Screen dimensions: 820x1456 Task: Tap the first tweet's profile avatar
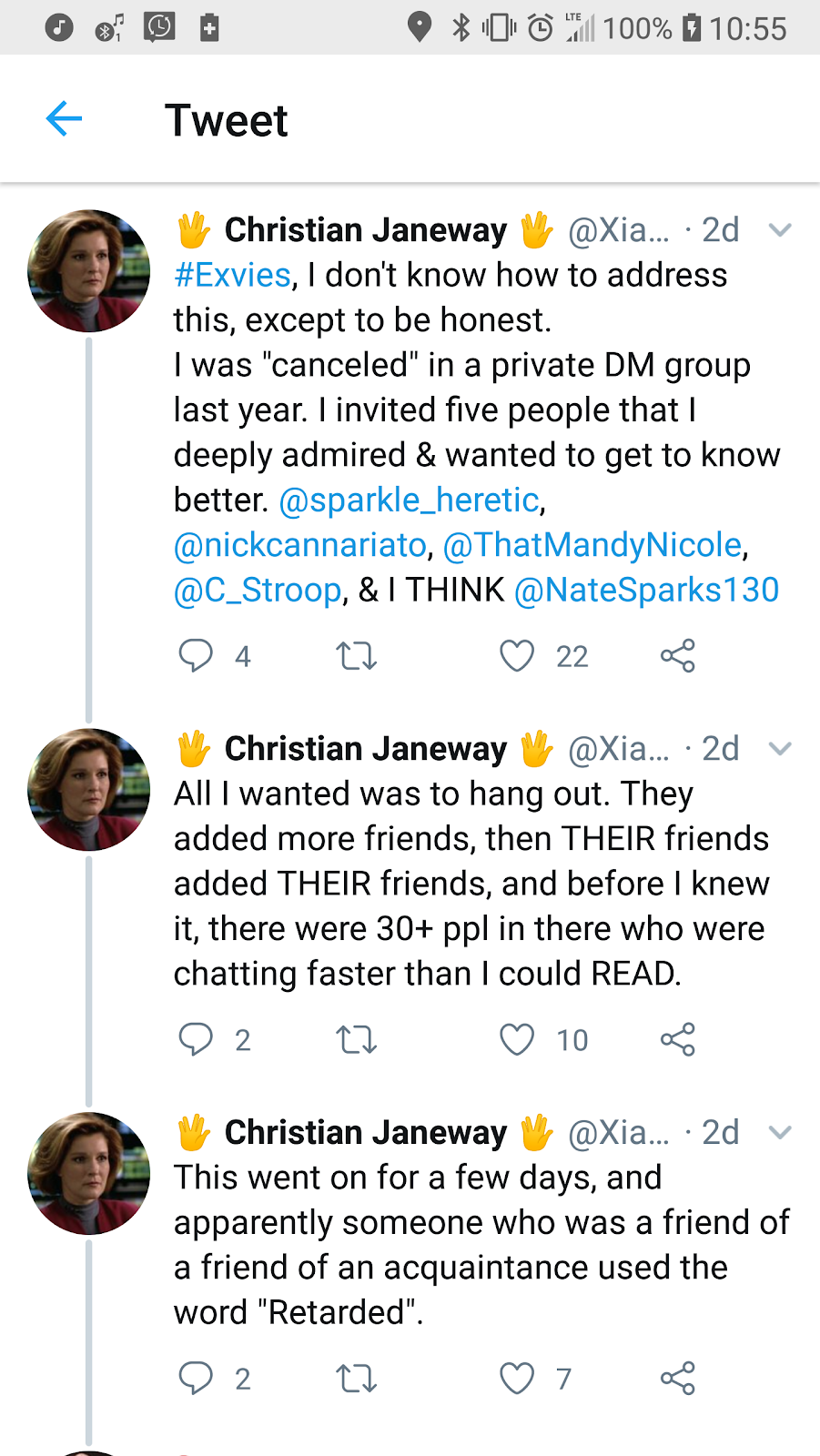click(x=89, y=271)
